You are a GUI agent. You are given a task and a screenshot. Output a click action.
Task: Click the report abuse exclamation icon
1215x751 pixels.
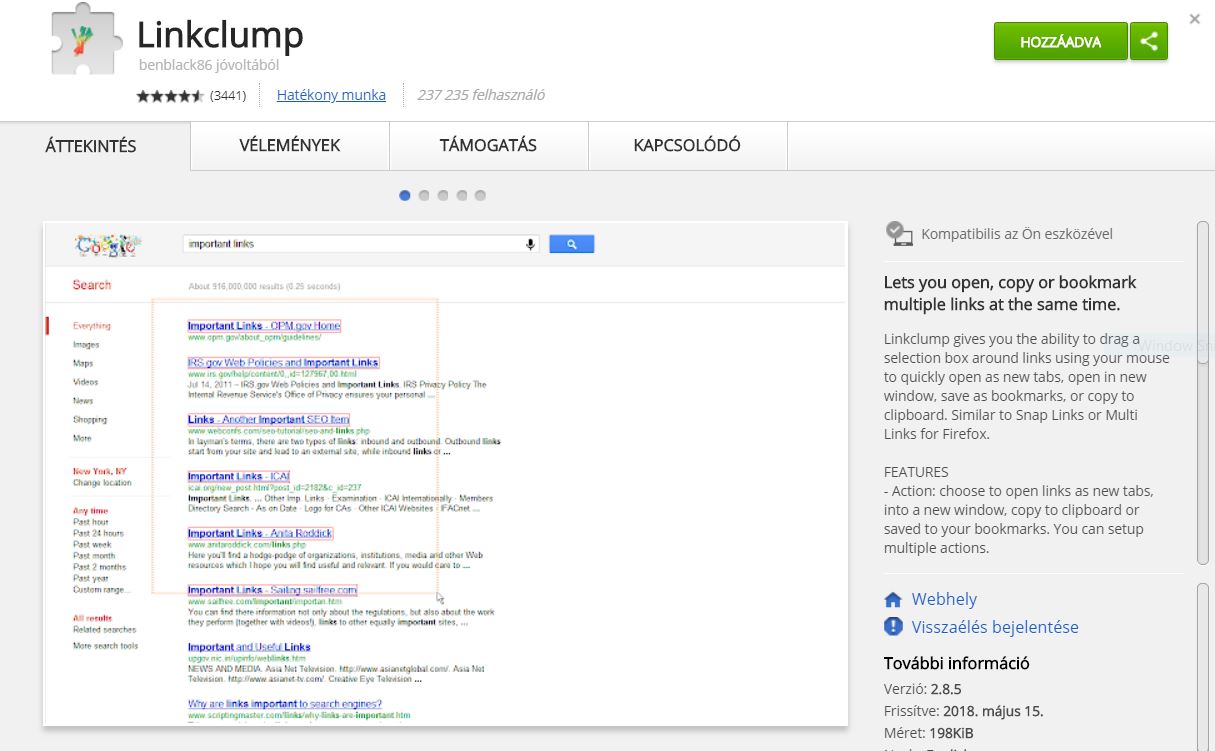[x=893, y=627]
